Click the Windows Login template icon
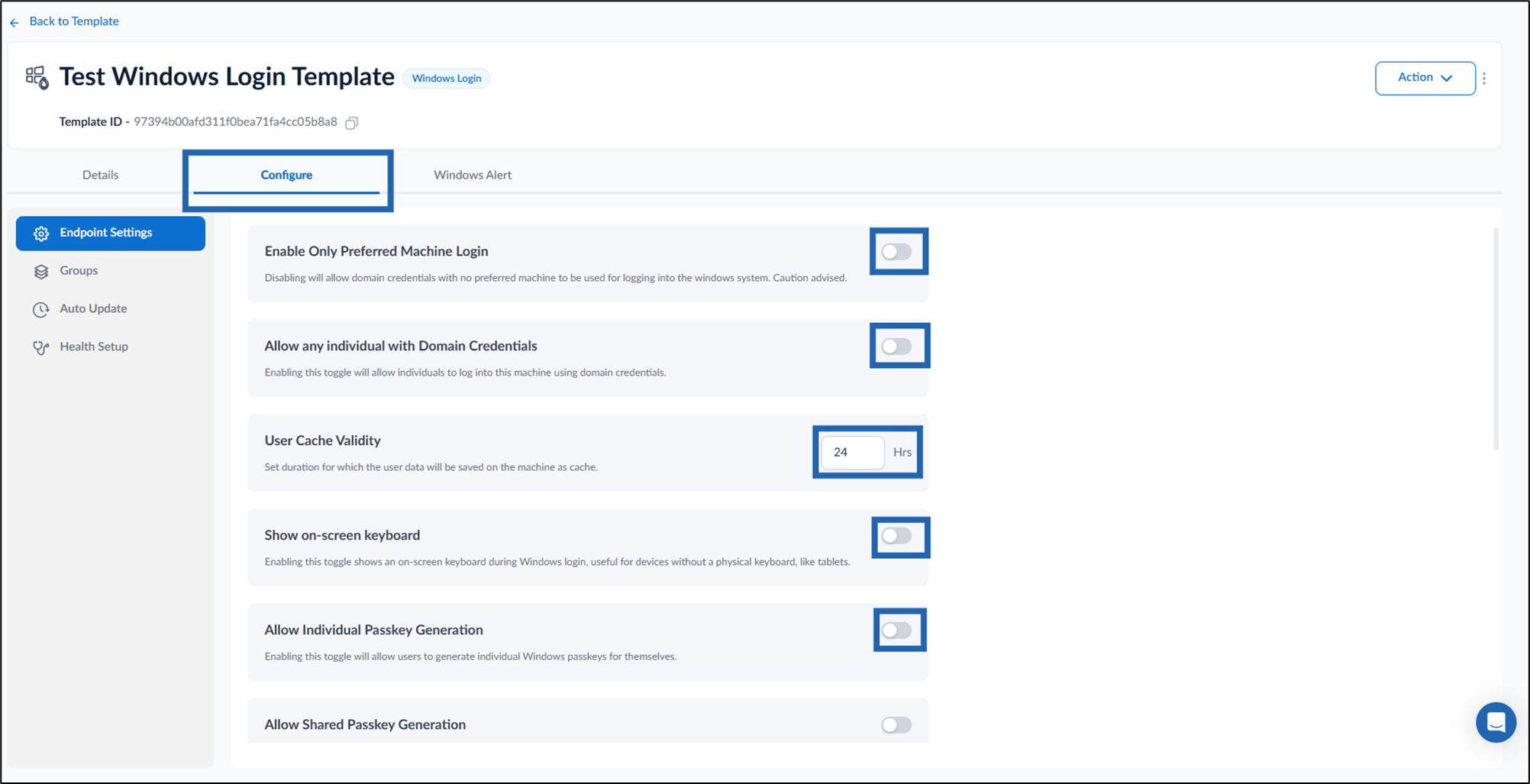This screenshot has height=784, width=1530. (37, 77)
